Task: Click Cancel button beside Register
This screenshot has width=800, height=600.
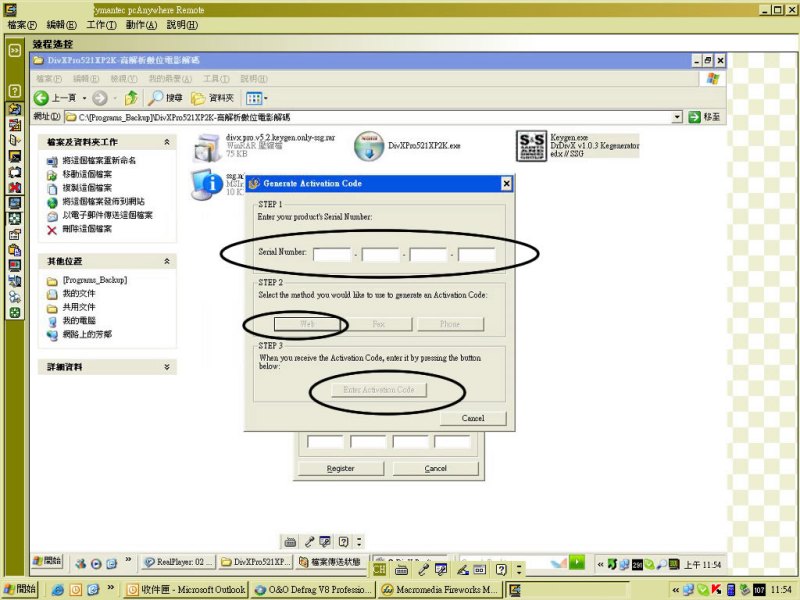Action: coord(436,468)
